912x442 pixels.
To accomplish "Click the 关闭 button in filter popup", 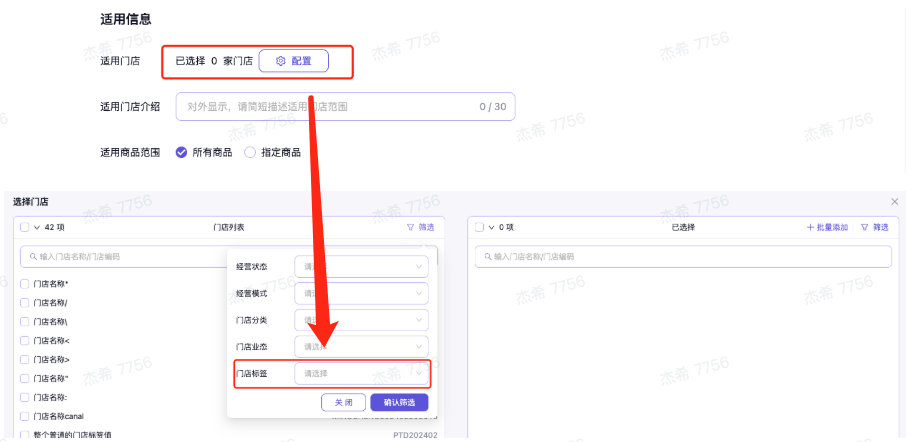I will coord(343,402).
